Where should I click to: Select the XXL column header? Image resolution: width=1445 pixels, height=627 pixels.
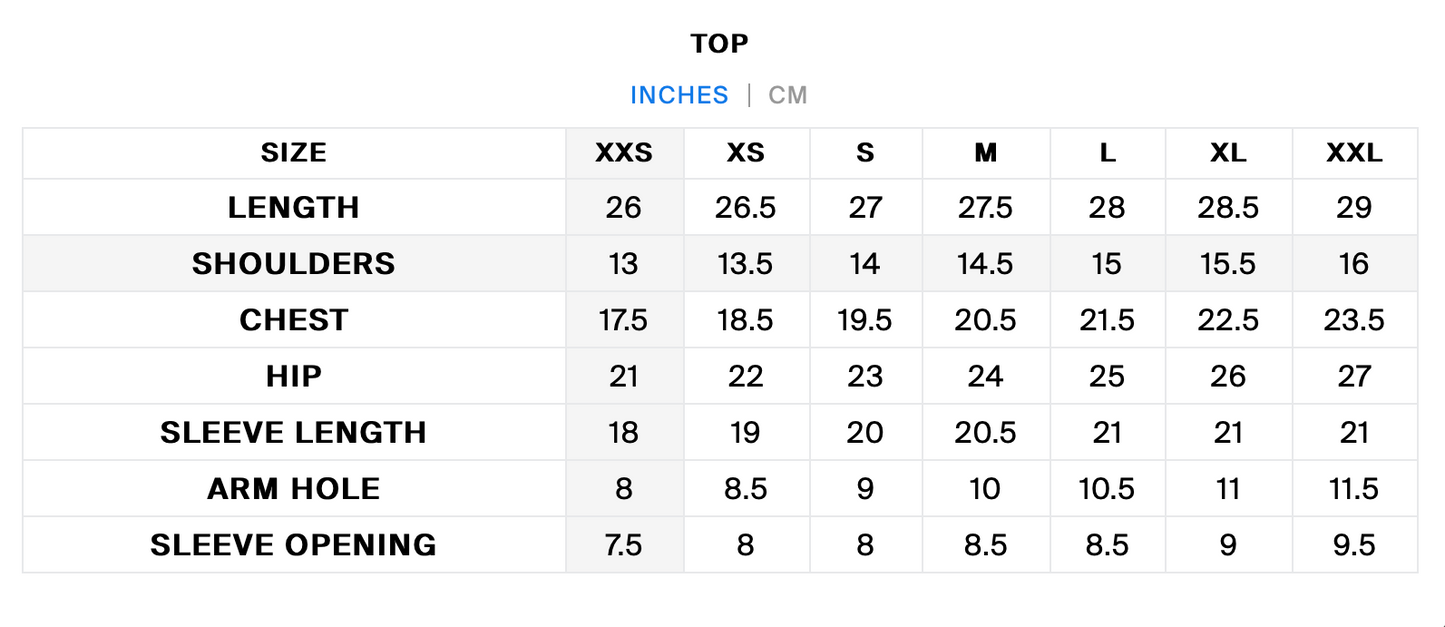1354,153
